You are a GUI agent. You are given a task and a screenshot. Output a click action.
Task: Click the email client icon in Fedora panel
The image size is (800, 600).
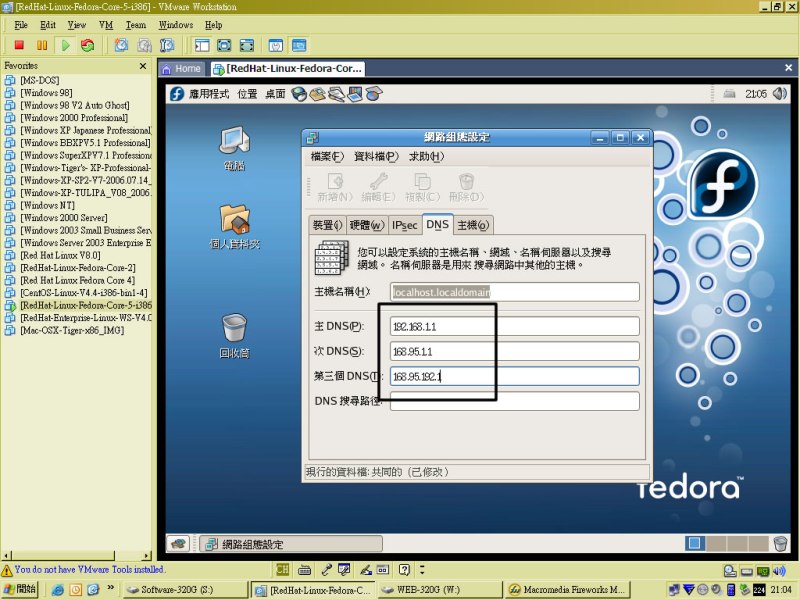[x=317, y=94]
